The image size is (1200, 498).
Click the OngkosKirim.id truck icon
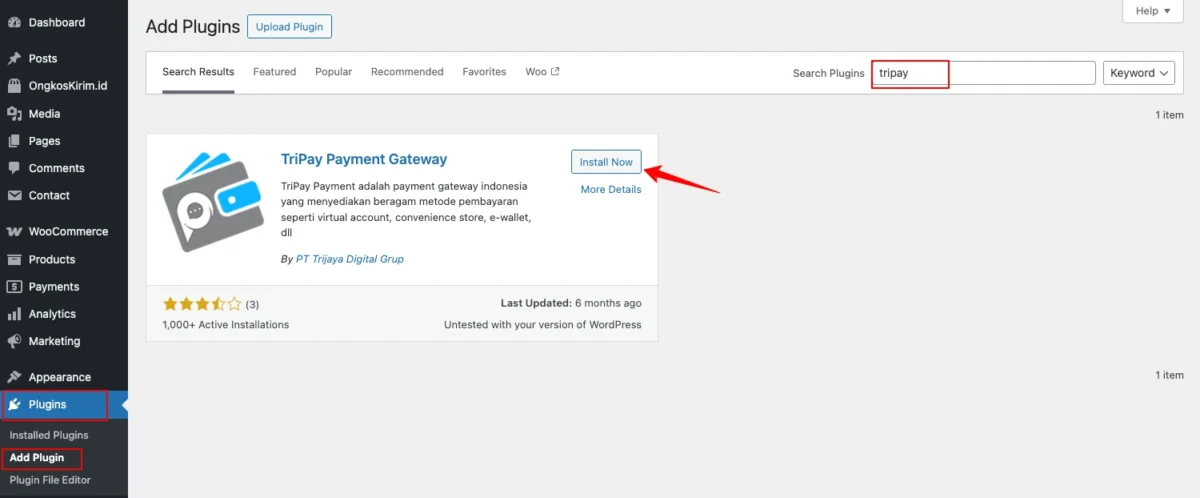point(14,86)
